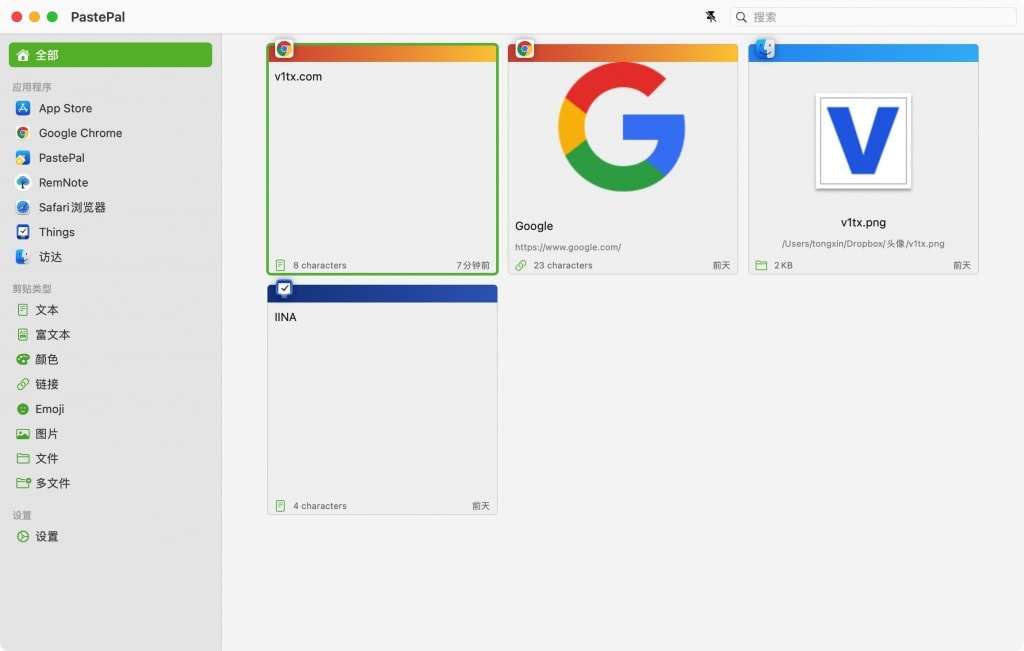
Task: Click text icon beside 4 characters
Action: coord(280,506)
